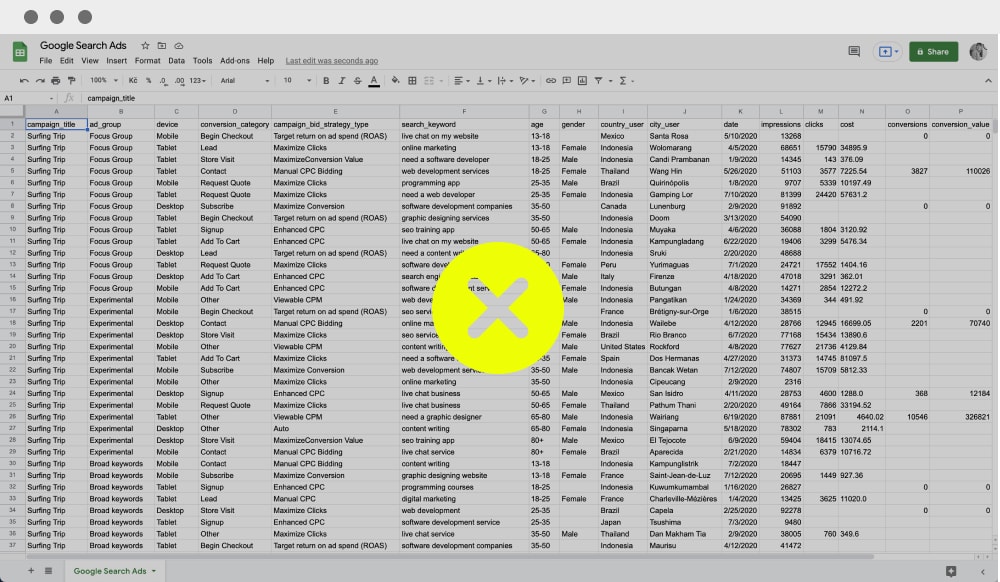Open Last edit was seconds ago link
This screenshot has height=582, width=1000.
tap(332, 61)
